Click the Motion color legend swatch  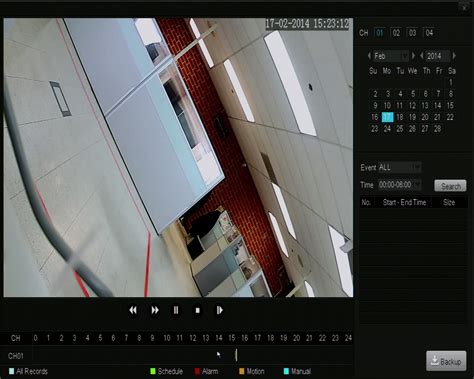(x=242, y=371)
